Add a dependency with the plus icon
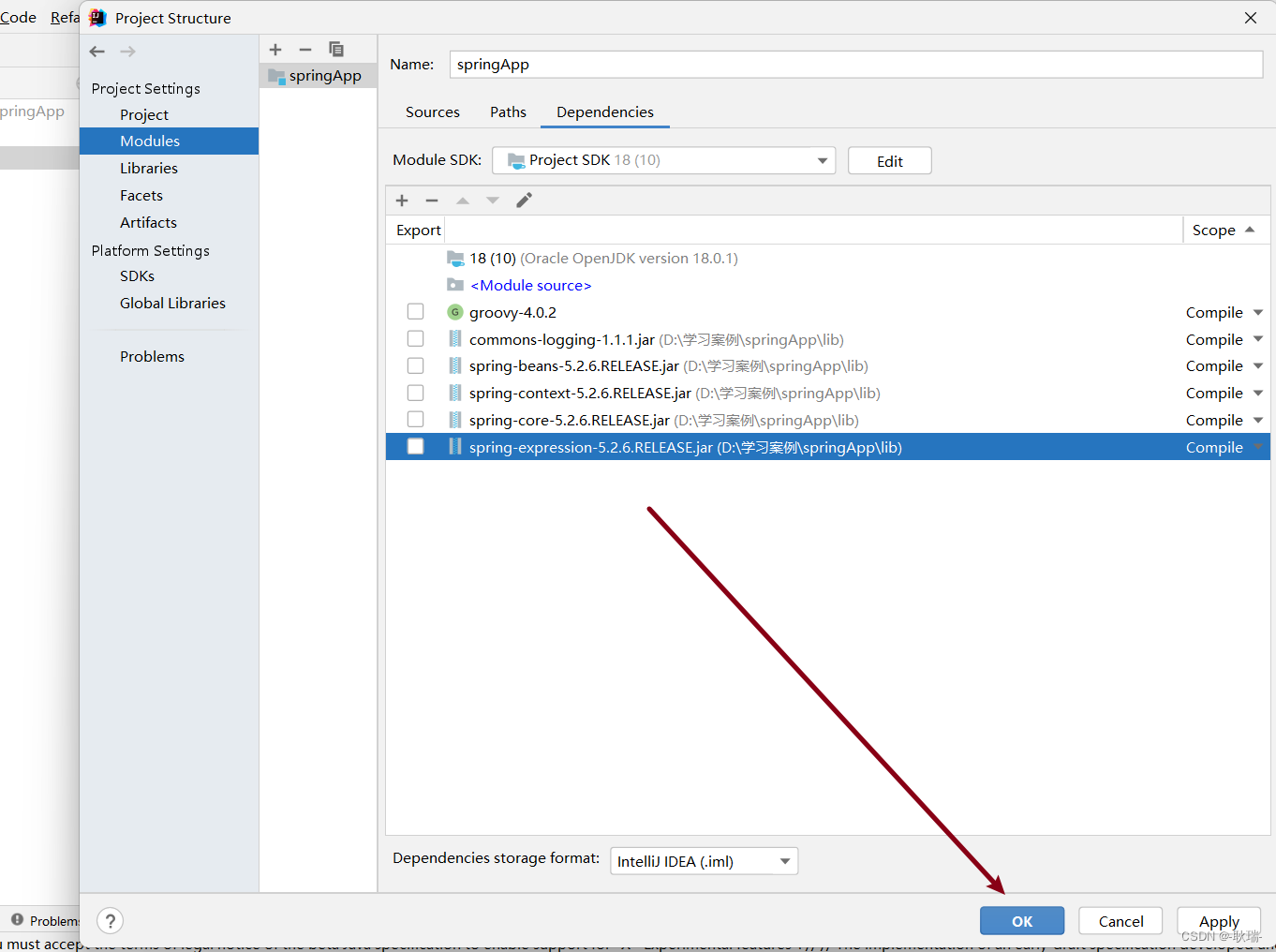Image resolution: width=1276 pixels, height=952 pixels. [x=402, y=201]
